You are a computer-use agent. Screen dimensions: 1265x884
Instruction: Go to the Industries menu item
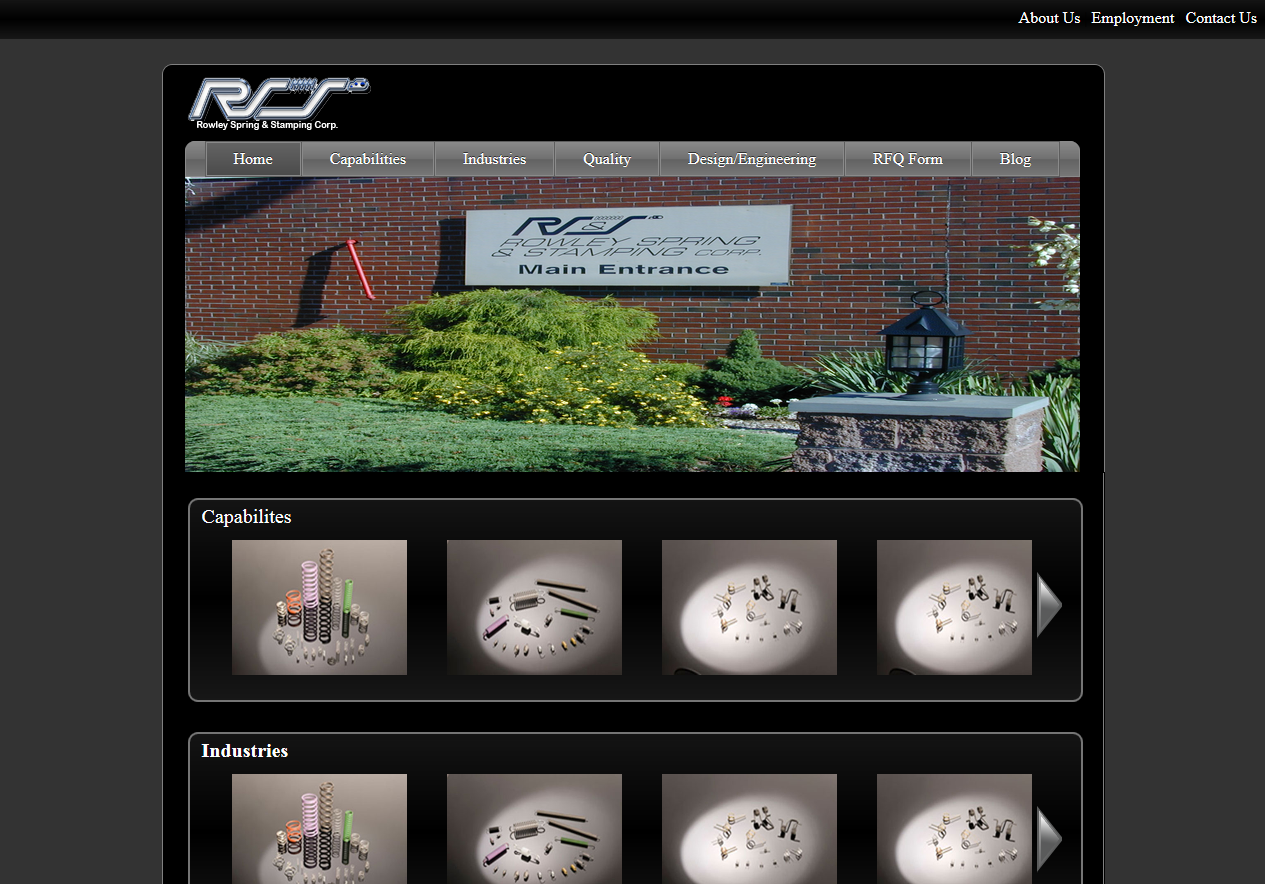[494, 159]
